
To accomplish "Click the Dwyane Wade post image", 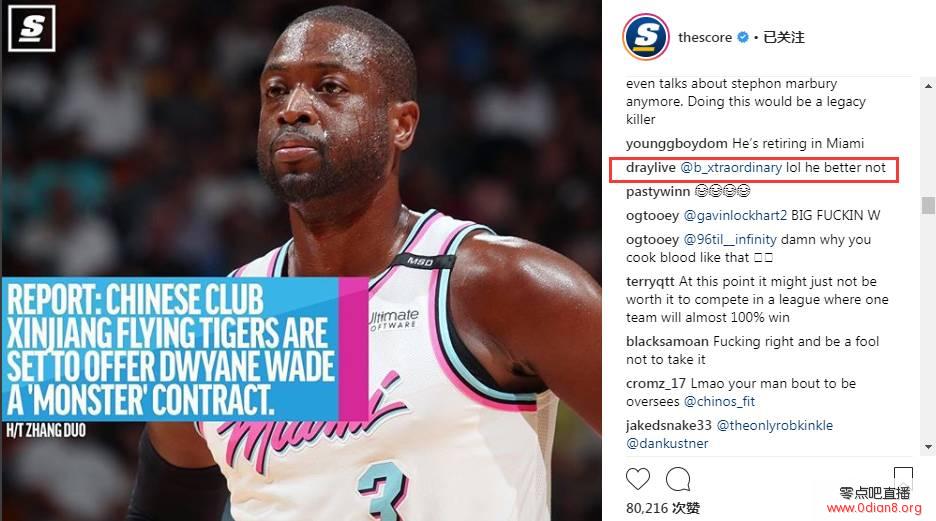I will tap(301, 260).
